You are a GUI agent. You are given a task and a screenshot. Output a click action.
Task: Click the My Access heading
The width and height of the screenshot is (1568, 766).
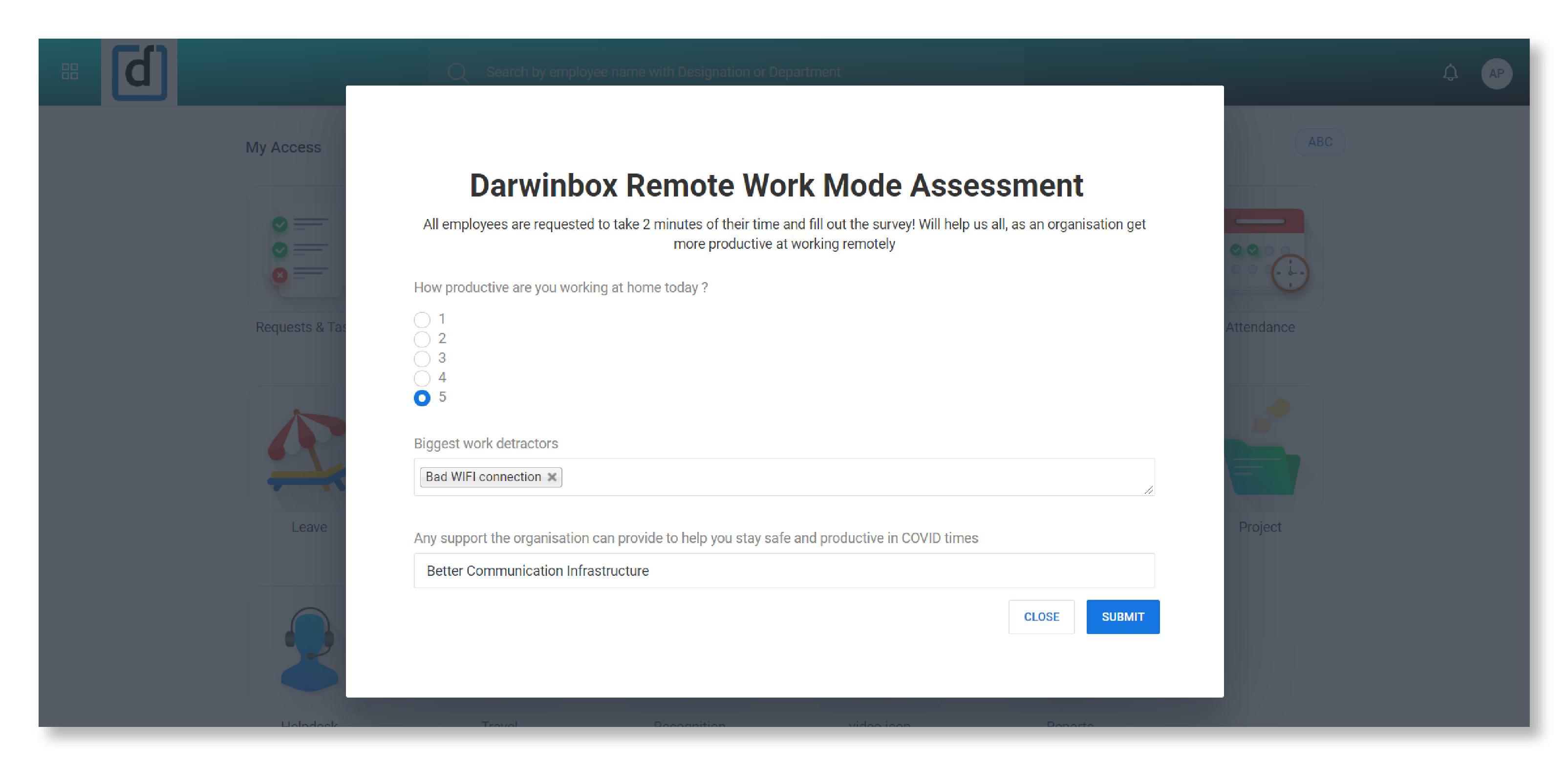[283, 147]
